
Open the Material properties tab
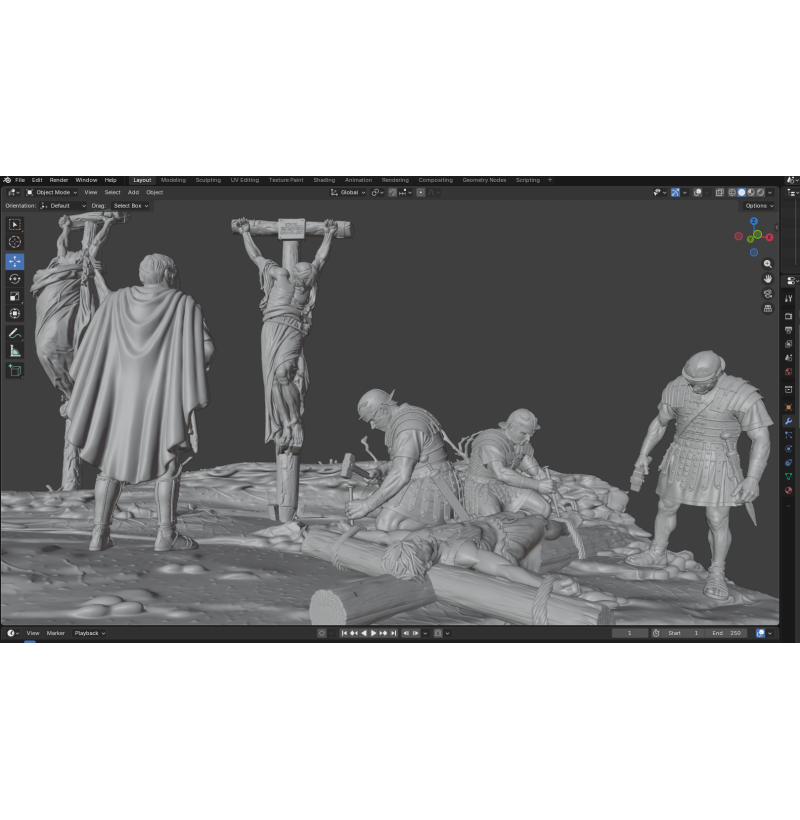click(x=788, y=491)
